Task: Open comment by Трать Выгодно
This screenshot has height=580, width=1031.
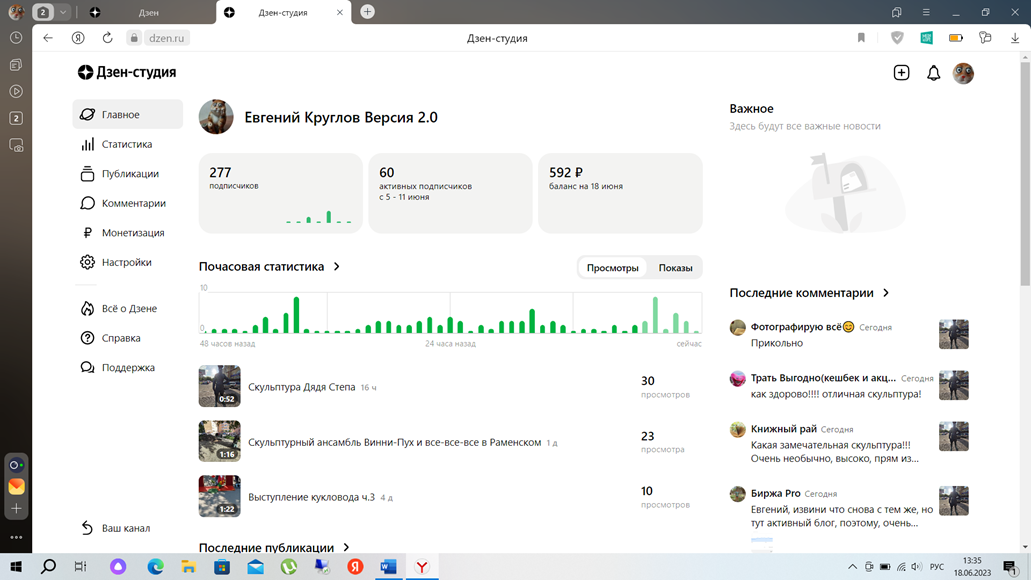Action: click(849, 386)
